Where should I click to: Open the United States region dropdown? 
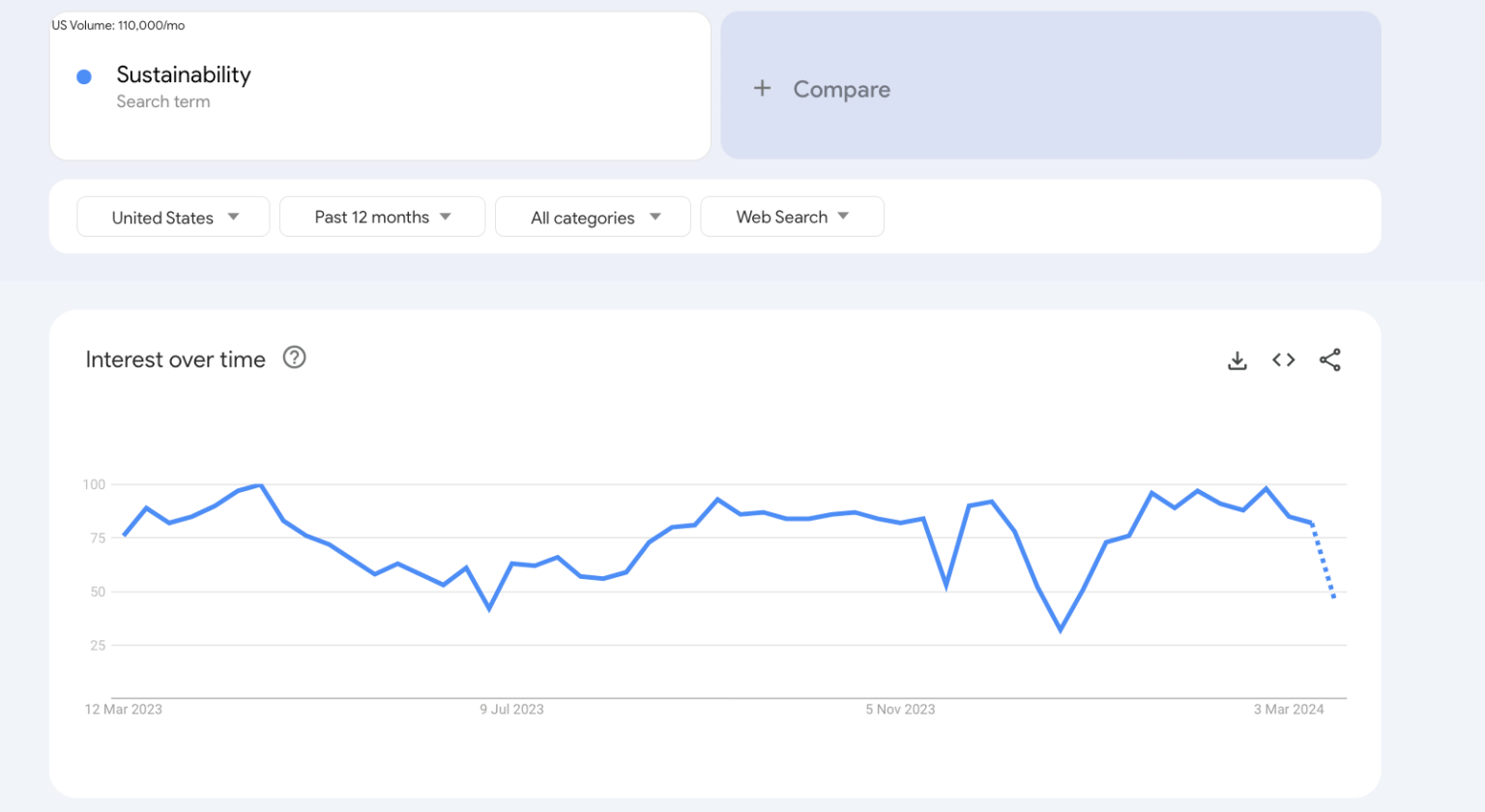point(172,217)
